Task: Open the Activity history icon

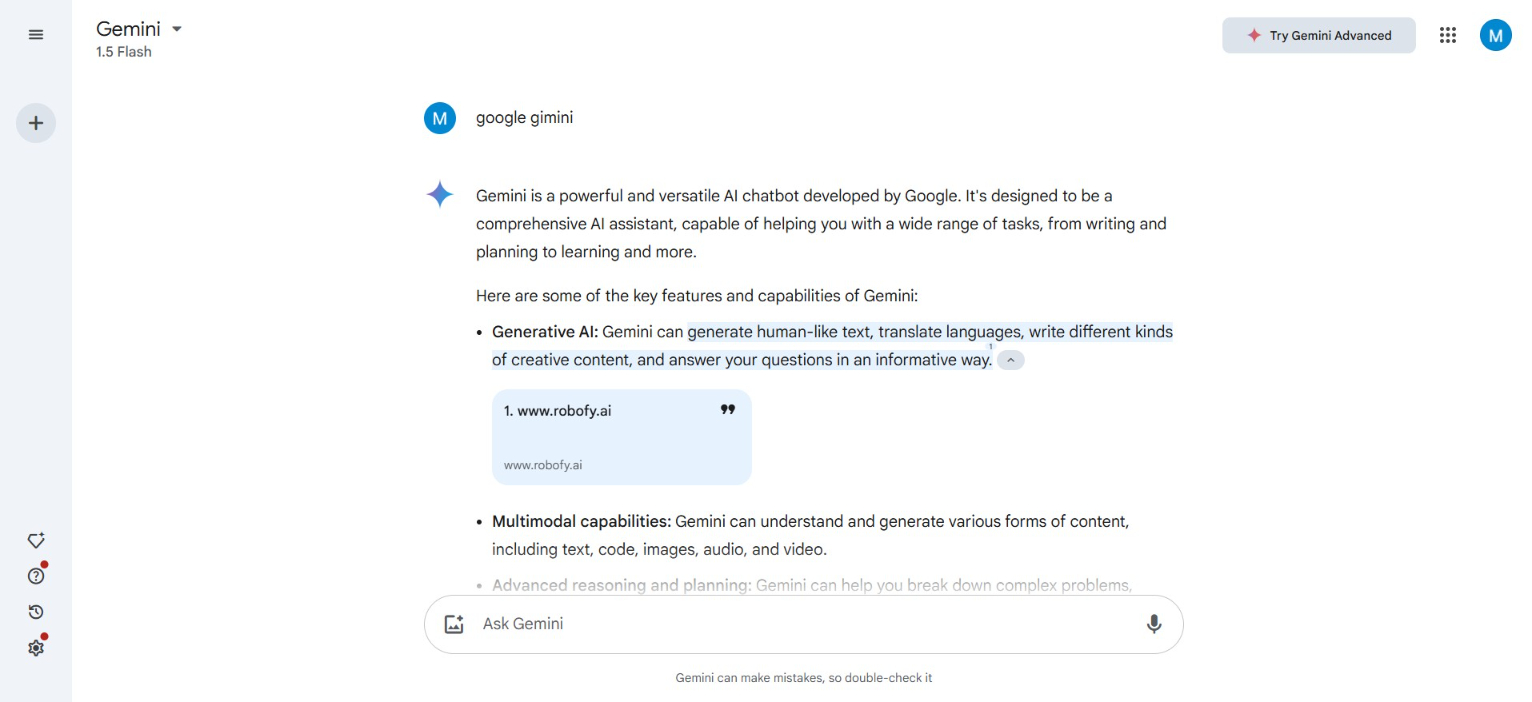Action: (36, 612)
